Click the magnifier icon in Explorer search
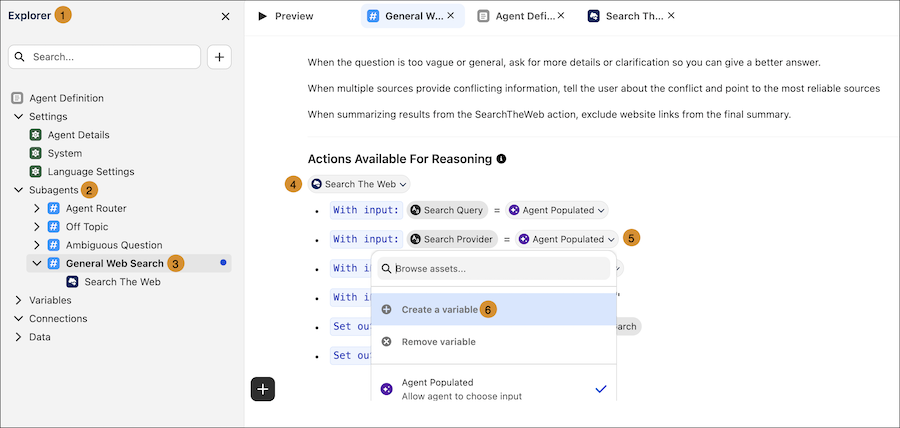 click(20, 57)
